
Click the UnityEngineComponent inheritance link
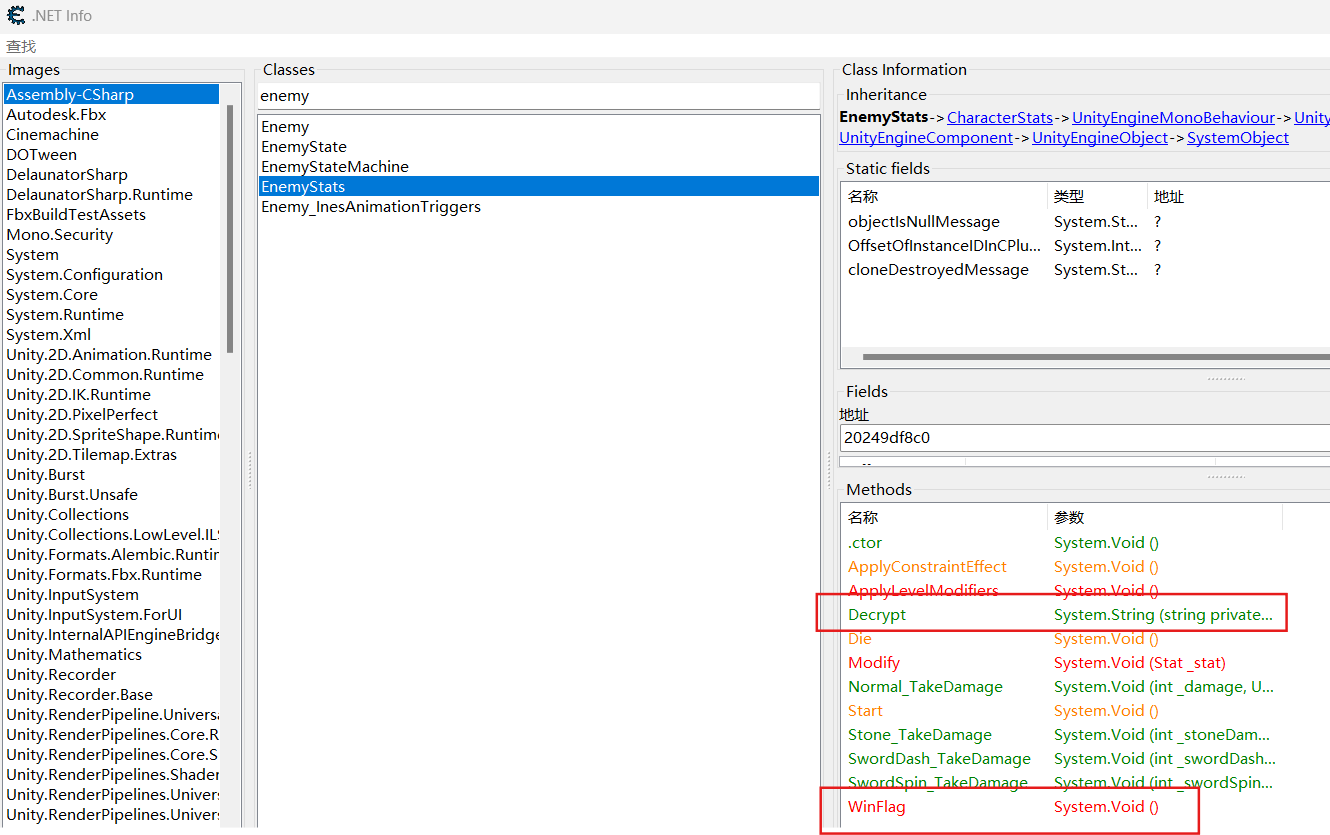pyautogui.click(x=925, y=138)
